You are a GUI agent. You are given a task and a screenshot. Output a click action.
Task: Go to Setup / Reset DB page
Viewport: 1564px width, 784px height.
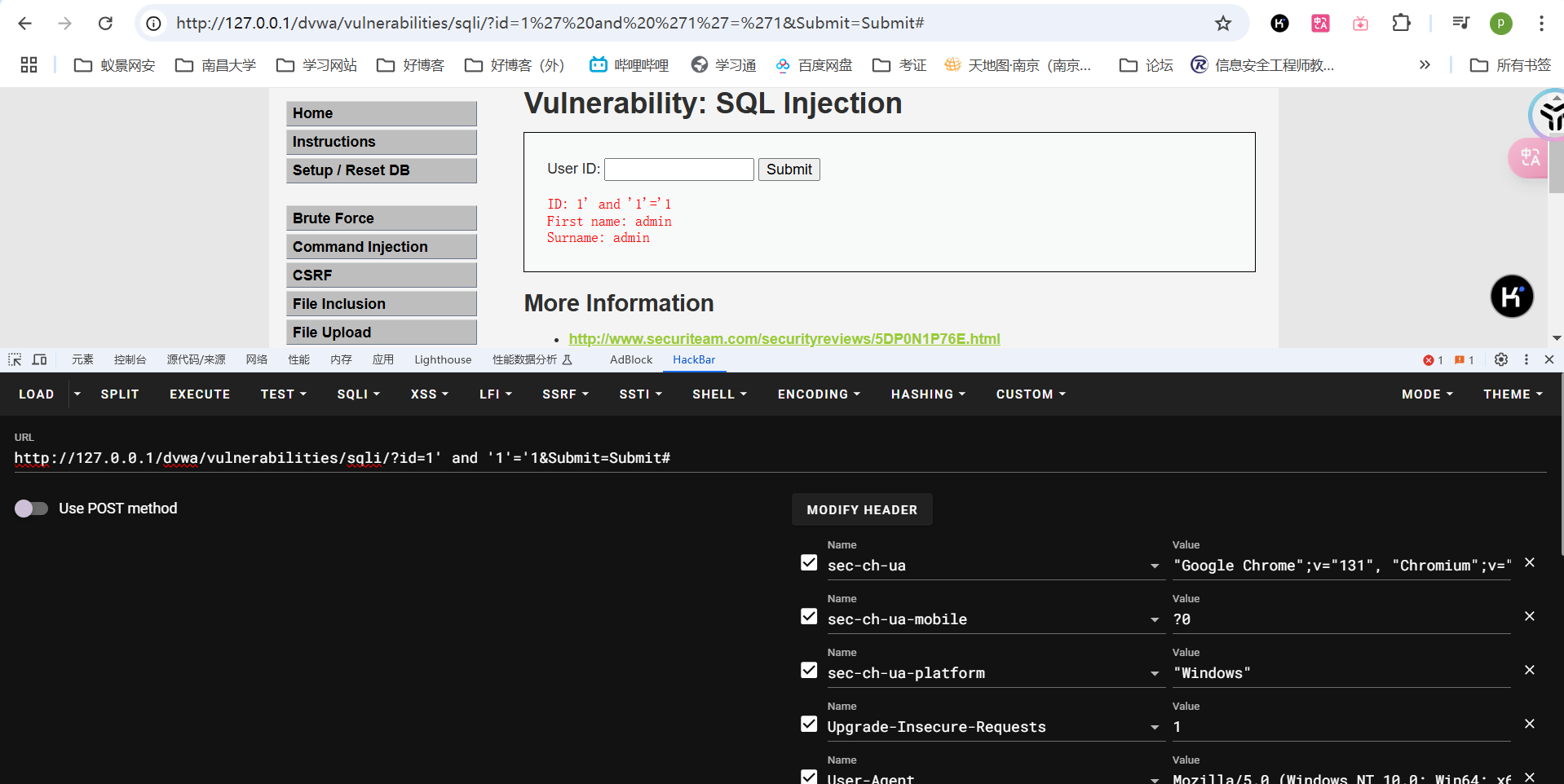click(382, 170)
